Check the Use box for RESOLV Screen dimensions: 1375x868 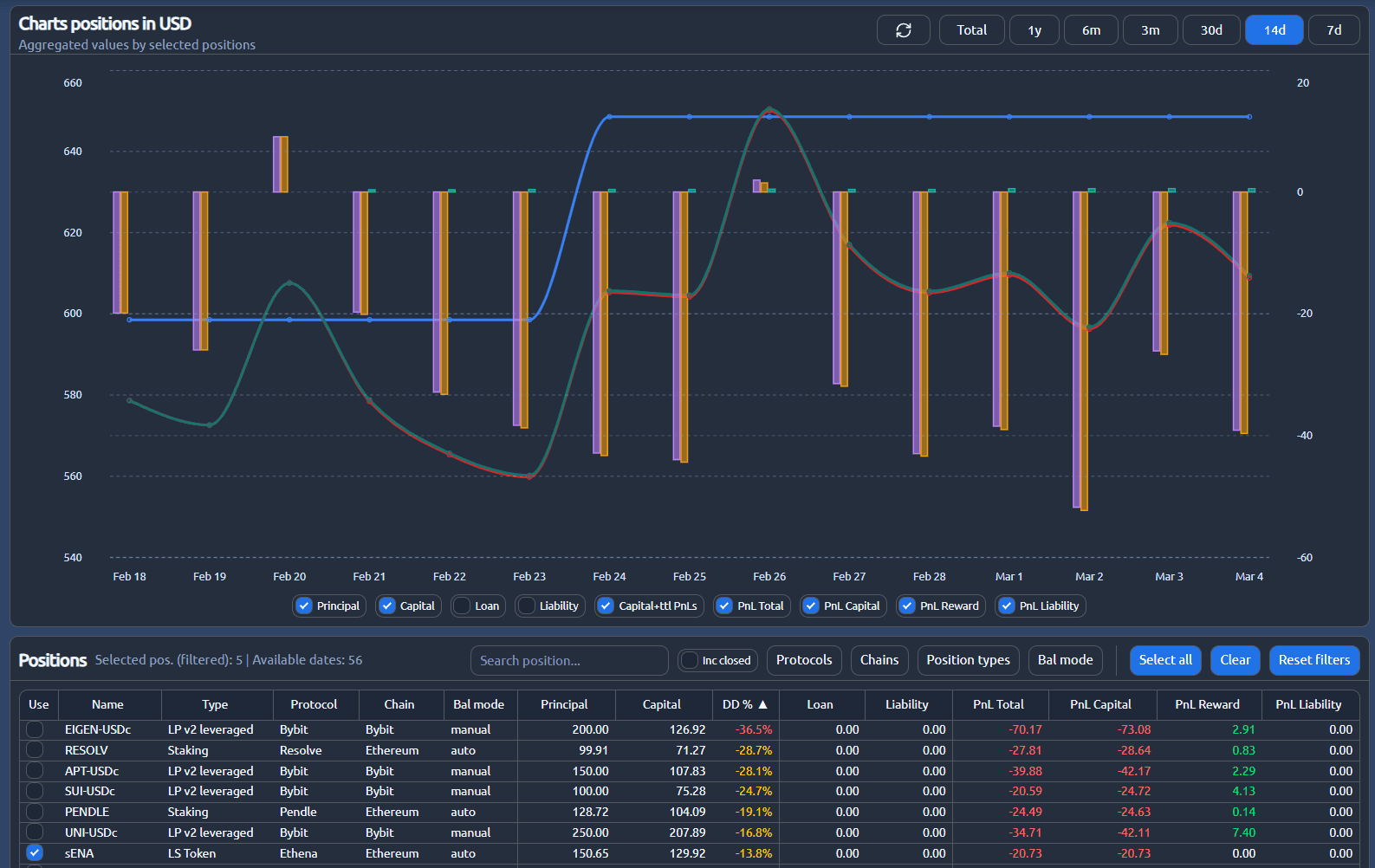tap(35, 750)
